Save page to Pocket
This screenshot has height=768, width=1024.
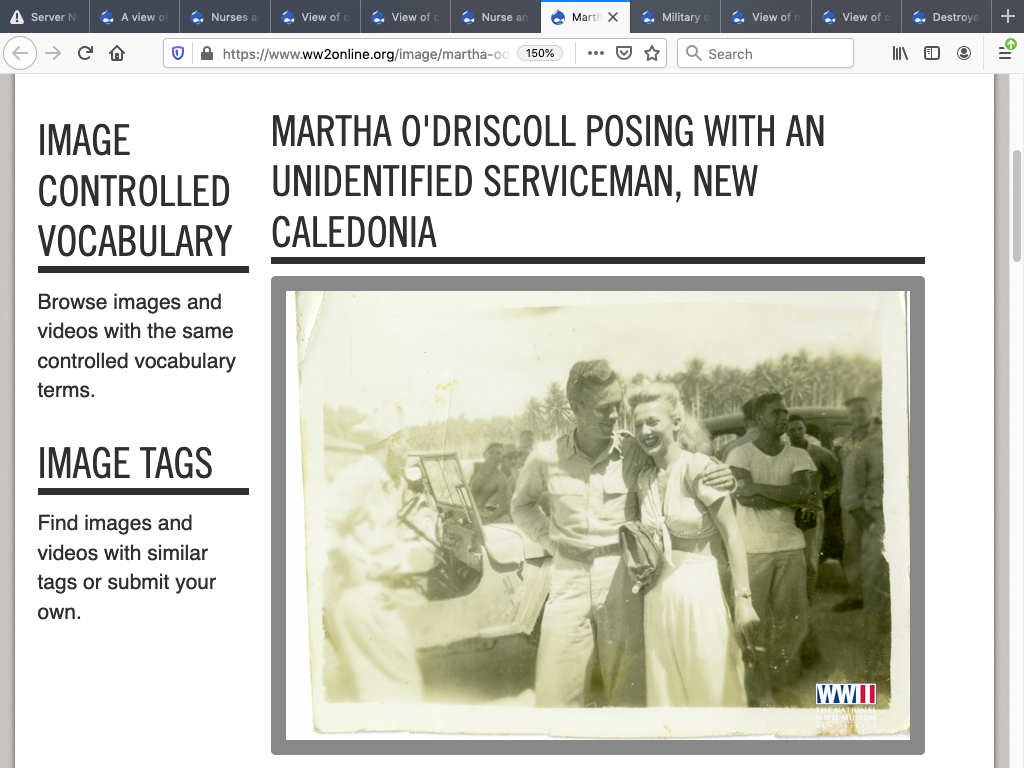pyautogui.click(x=624, y=54)
